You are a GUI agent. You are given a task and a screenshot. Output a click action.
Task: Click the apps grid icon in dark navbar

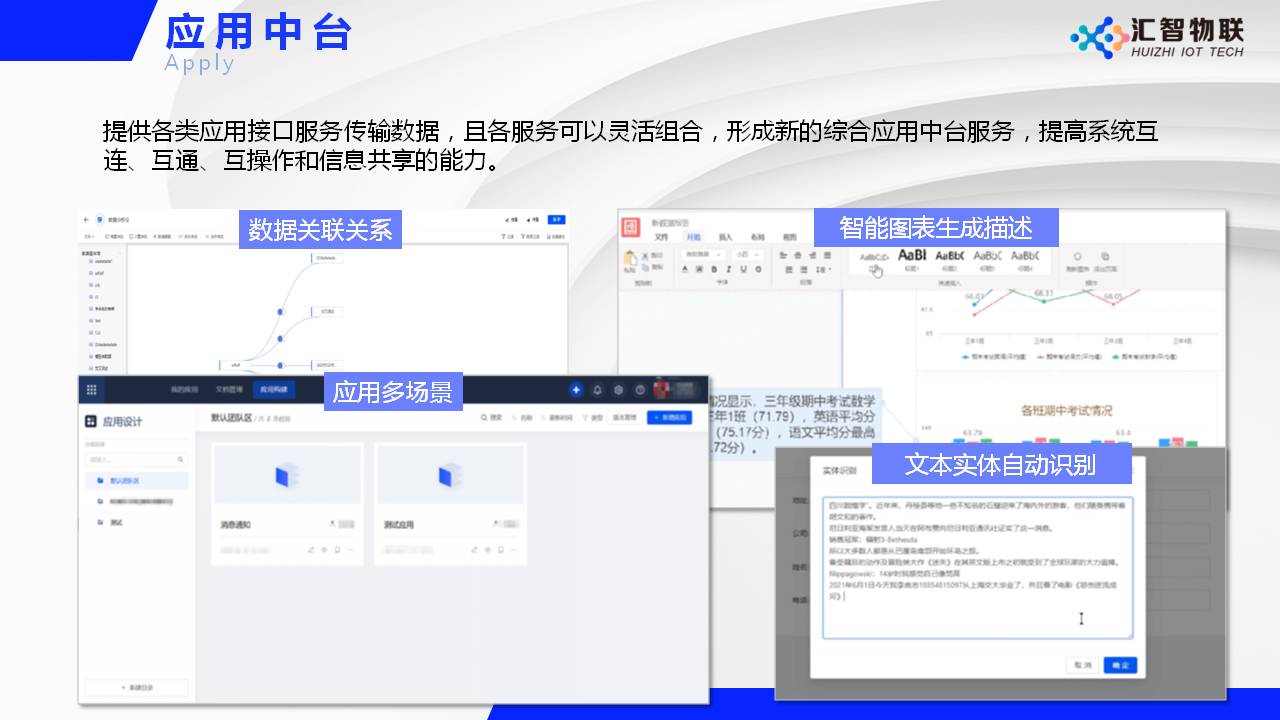point(92,390)
